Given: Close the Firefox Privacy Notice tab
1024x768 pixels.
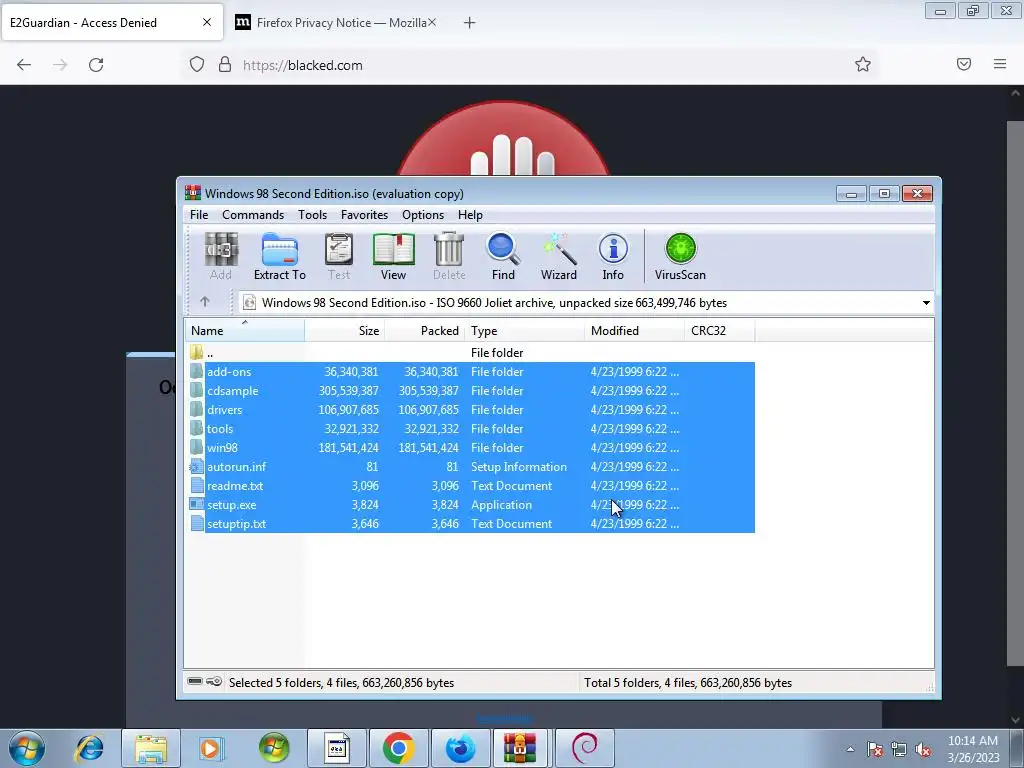Looking at the screenshot, I should (432, 23).
